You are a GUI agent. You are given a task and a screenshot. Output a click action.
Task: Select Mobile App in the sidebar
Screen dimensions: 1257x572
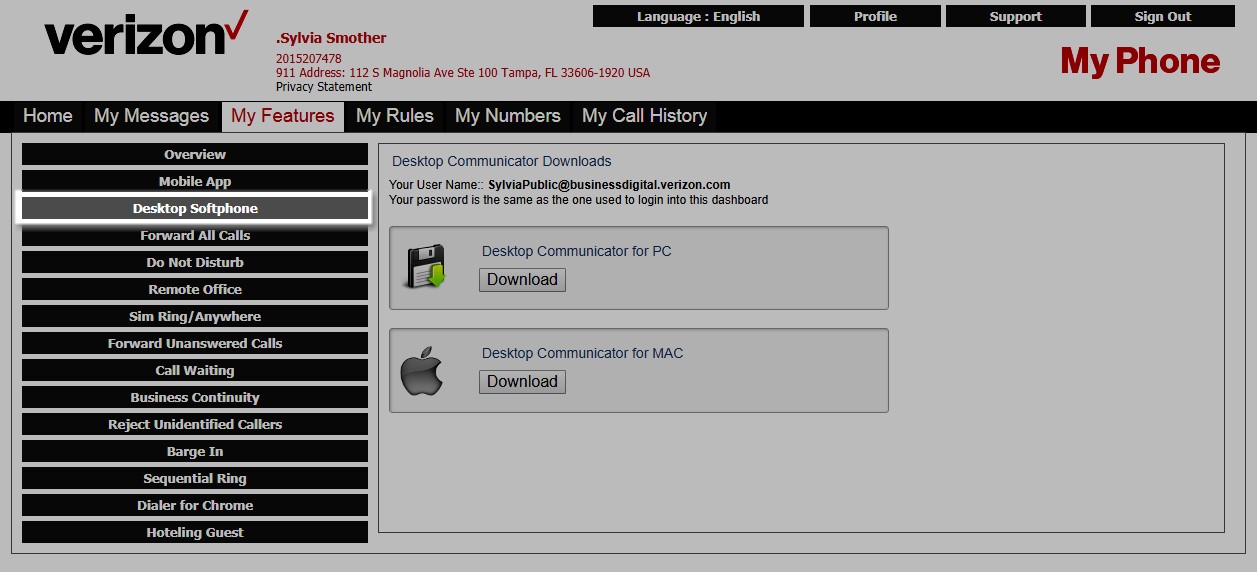[195, 181]
